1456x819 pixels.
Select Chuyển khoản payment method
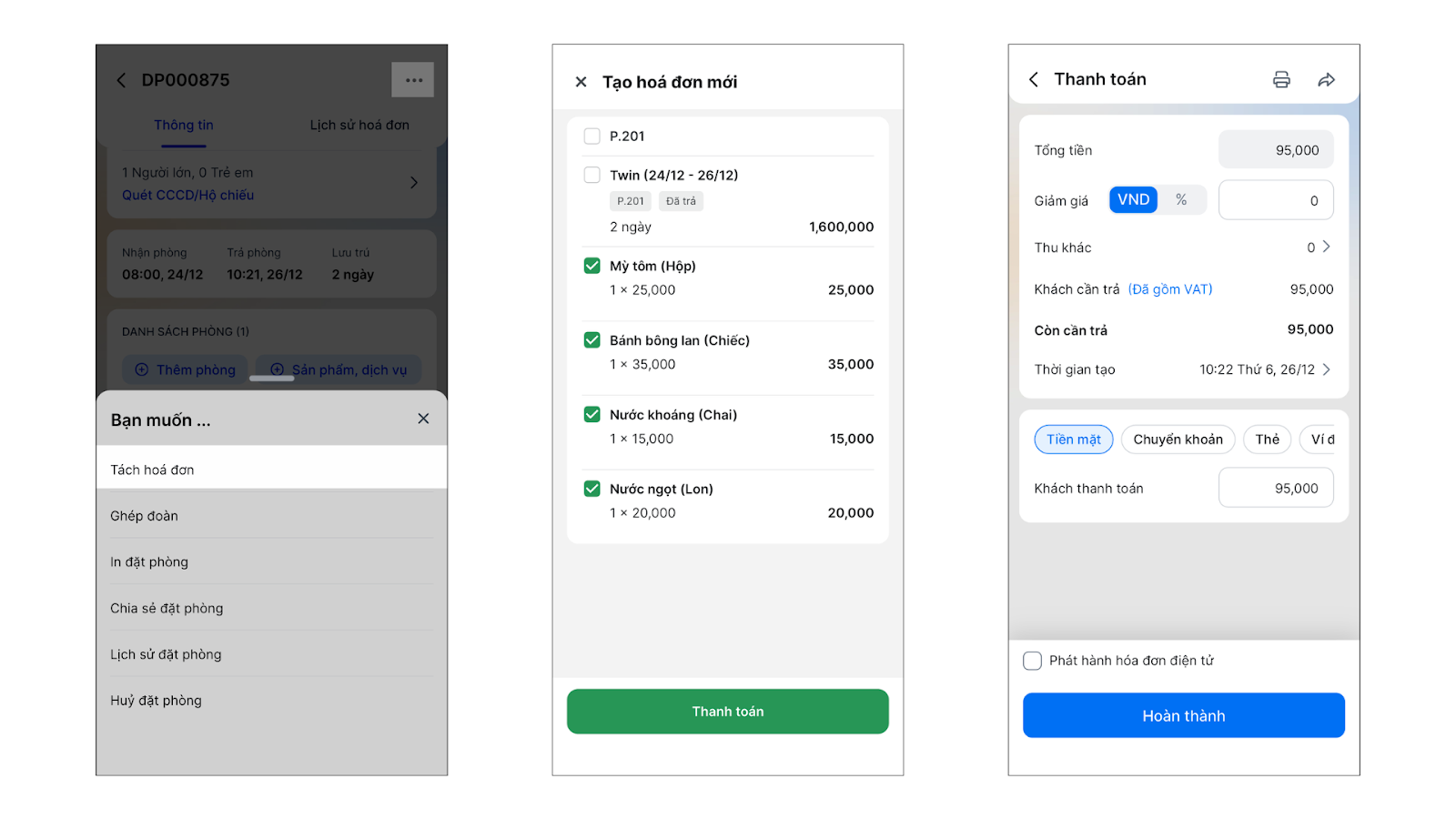[1178, 440]
